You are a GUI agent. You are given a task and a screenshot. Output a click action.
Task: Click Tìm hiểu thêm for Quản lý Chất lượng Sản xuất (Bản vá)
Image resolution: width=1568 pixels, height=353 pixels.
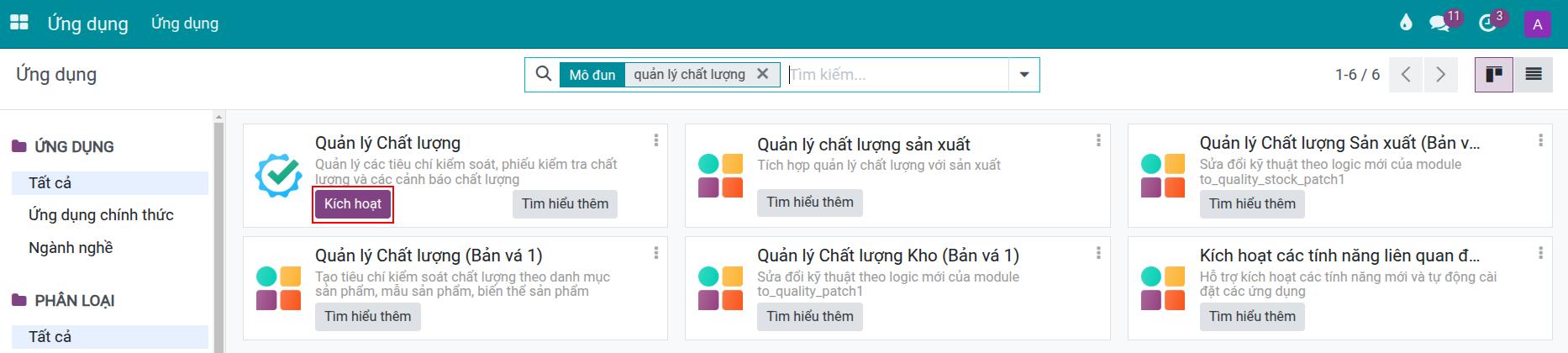pos(1252,204)
